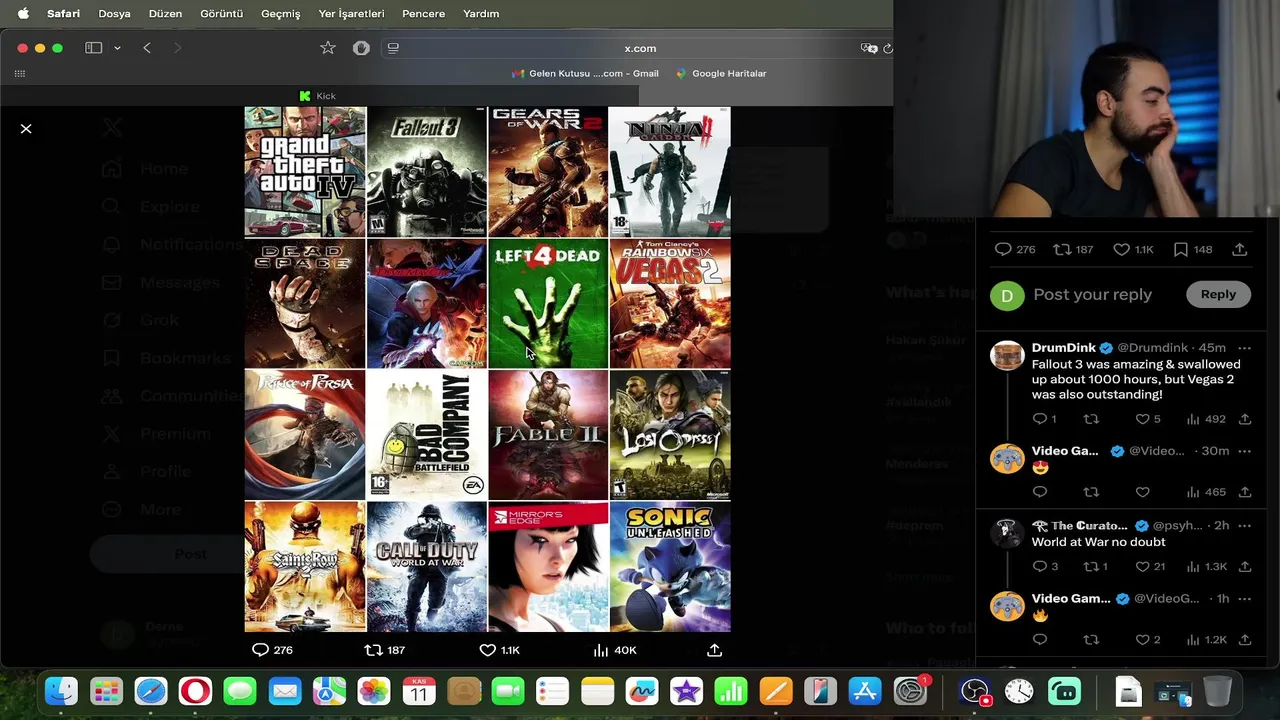Screen dimensions: 1280x720
Task: Click the x.com address bar
Action: pos(640,48)
